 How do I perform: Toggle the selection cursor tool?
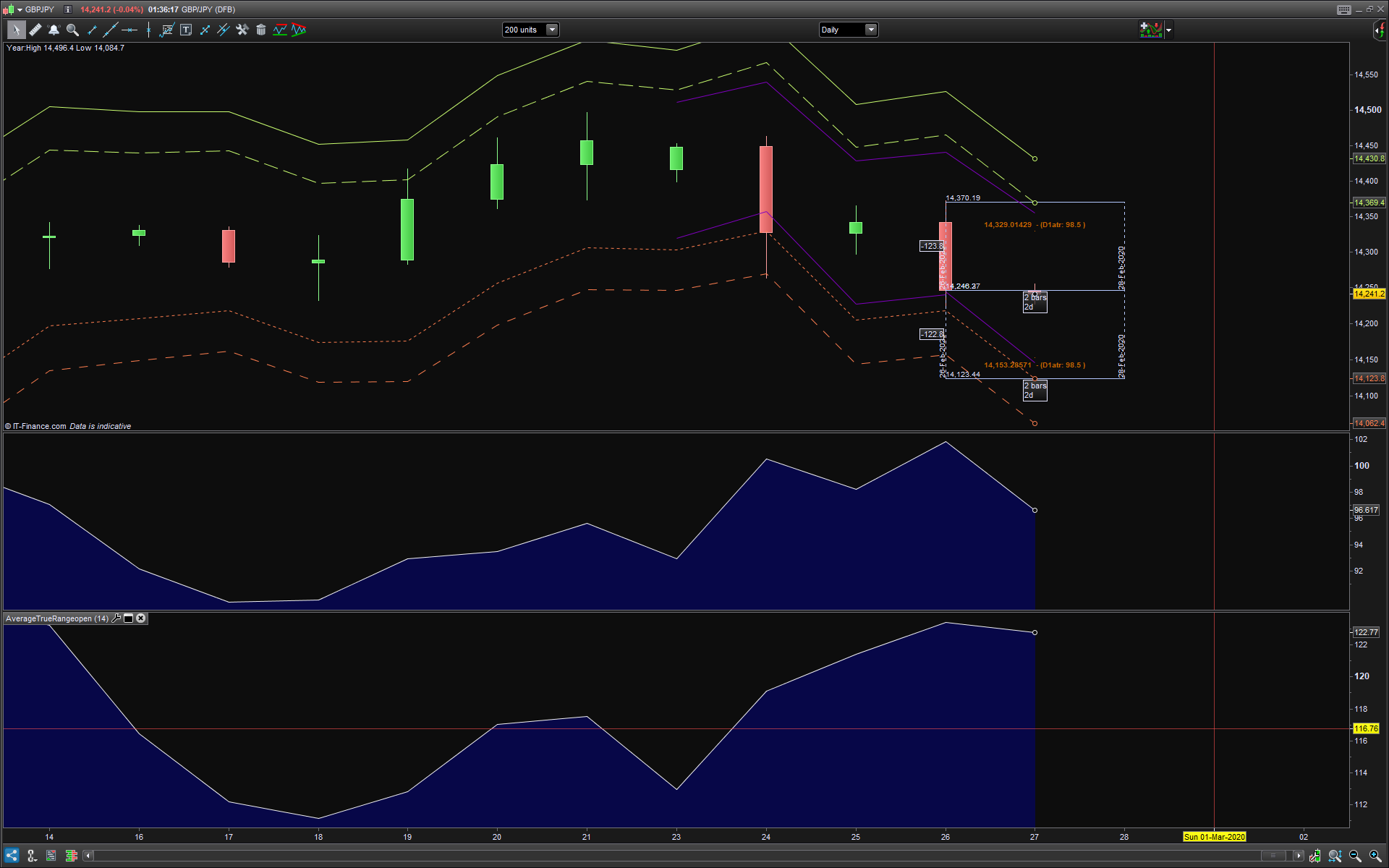pos(16,30)
